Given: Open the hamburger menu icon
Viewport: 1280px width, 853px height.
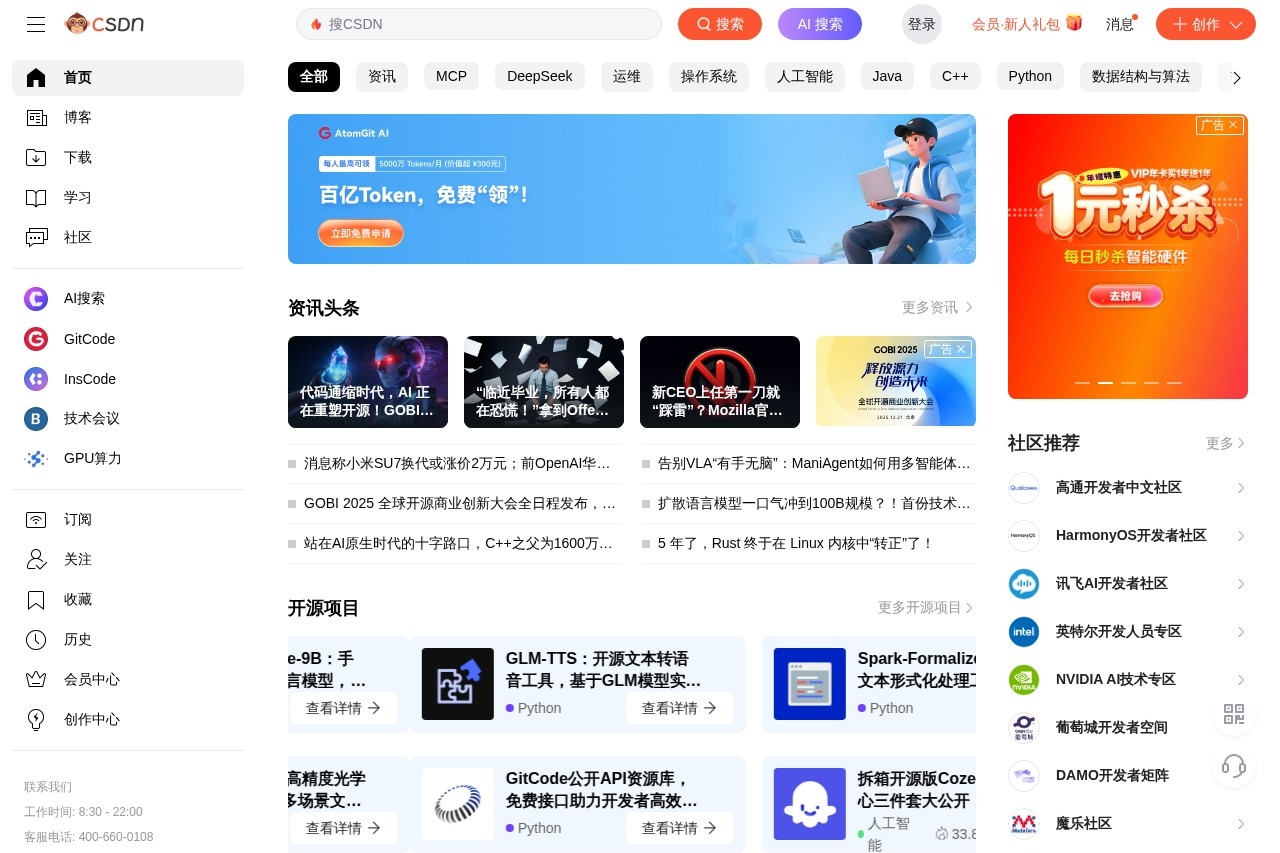Looking at the screenshot, I should 36,24.
